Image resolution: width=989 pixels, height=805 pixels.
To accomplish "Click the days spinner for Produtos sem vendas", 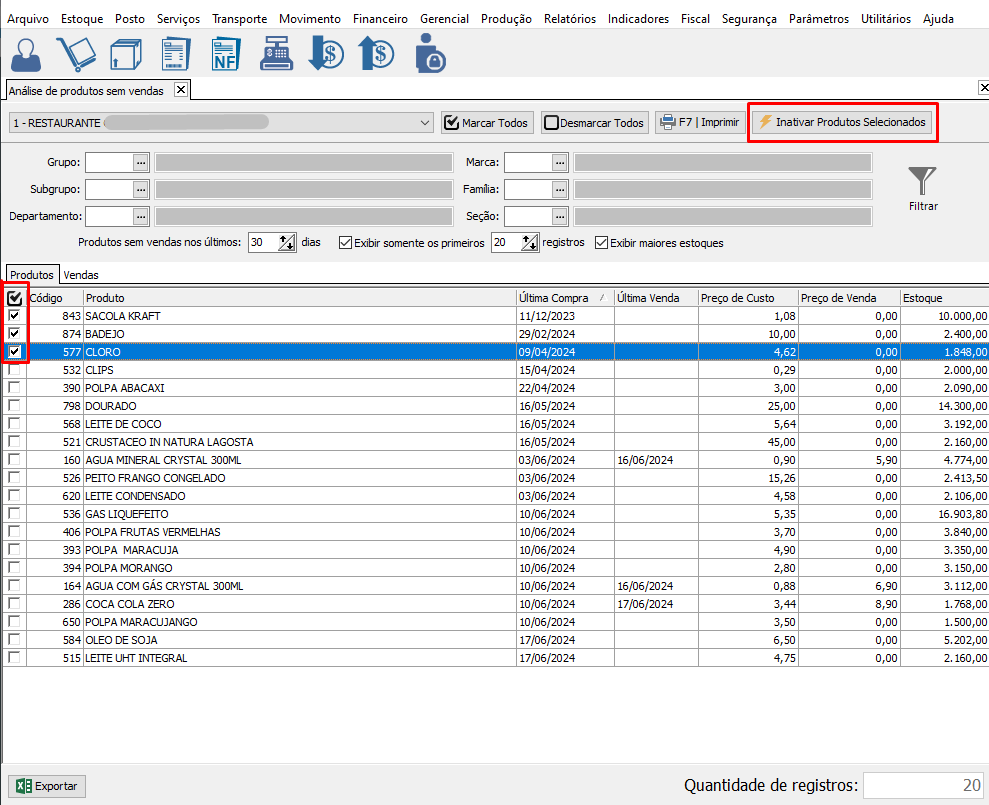I will pos(287,243).
